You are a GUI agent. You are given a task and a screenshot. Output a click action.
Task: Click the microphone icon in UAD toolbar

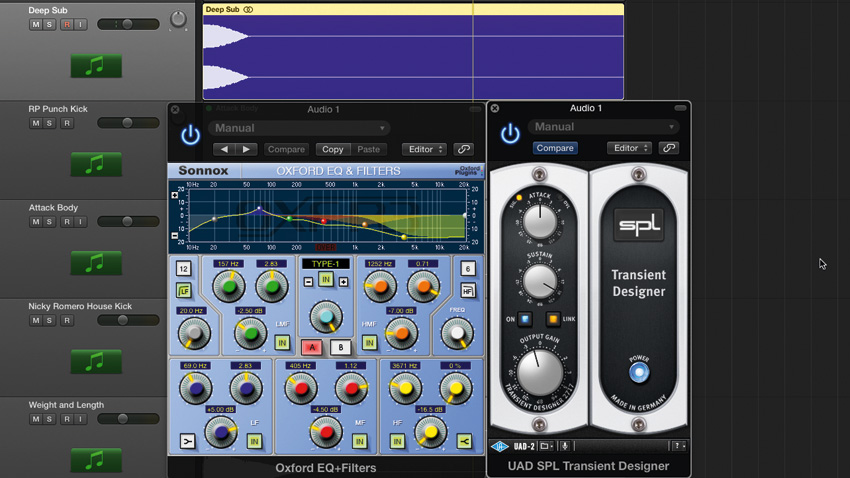pos(564,446)
